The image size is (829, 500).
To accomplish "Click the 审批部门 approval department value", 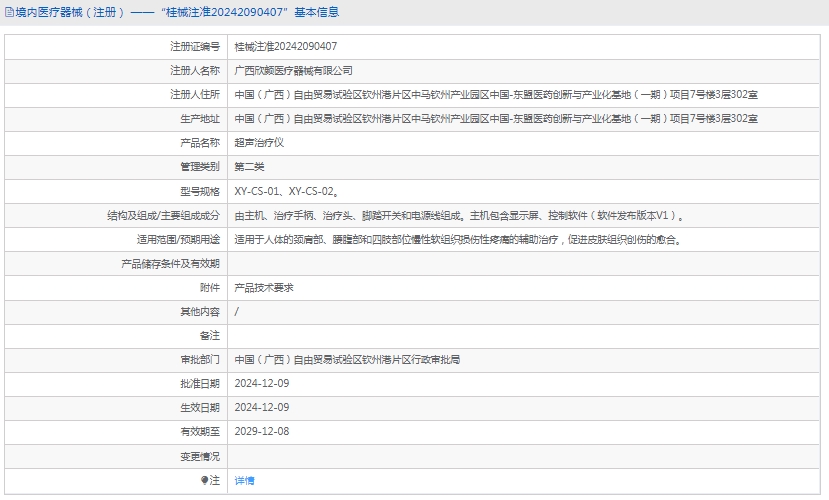I will (x=353, y=359).
